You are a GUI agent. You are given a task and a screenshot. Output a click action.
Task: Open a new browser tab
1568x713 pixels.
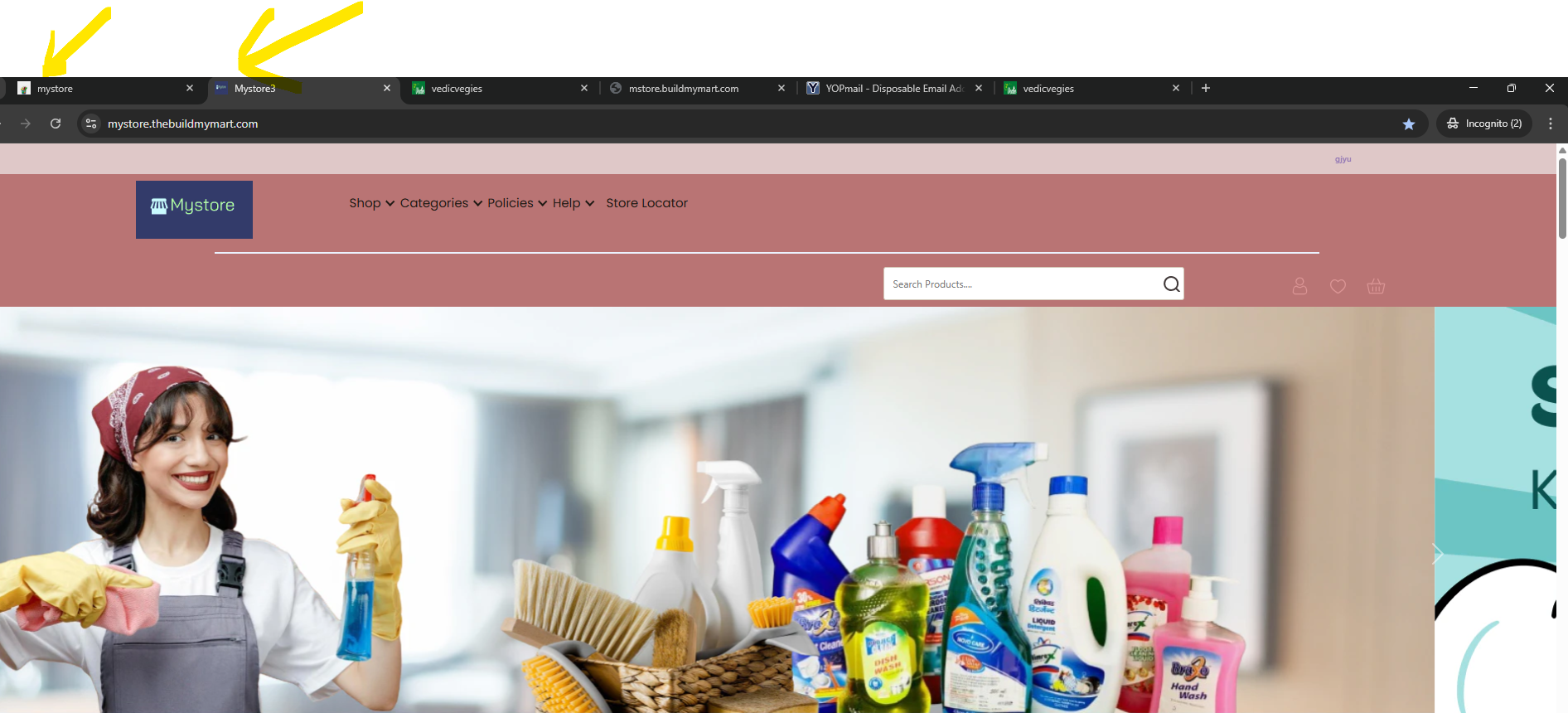1206,88
